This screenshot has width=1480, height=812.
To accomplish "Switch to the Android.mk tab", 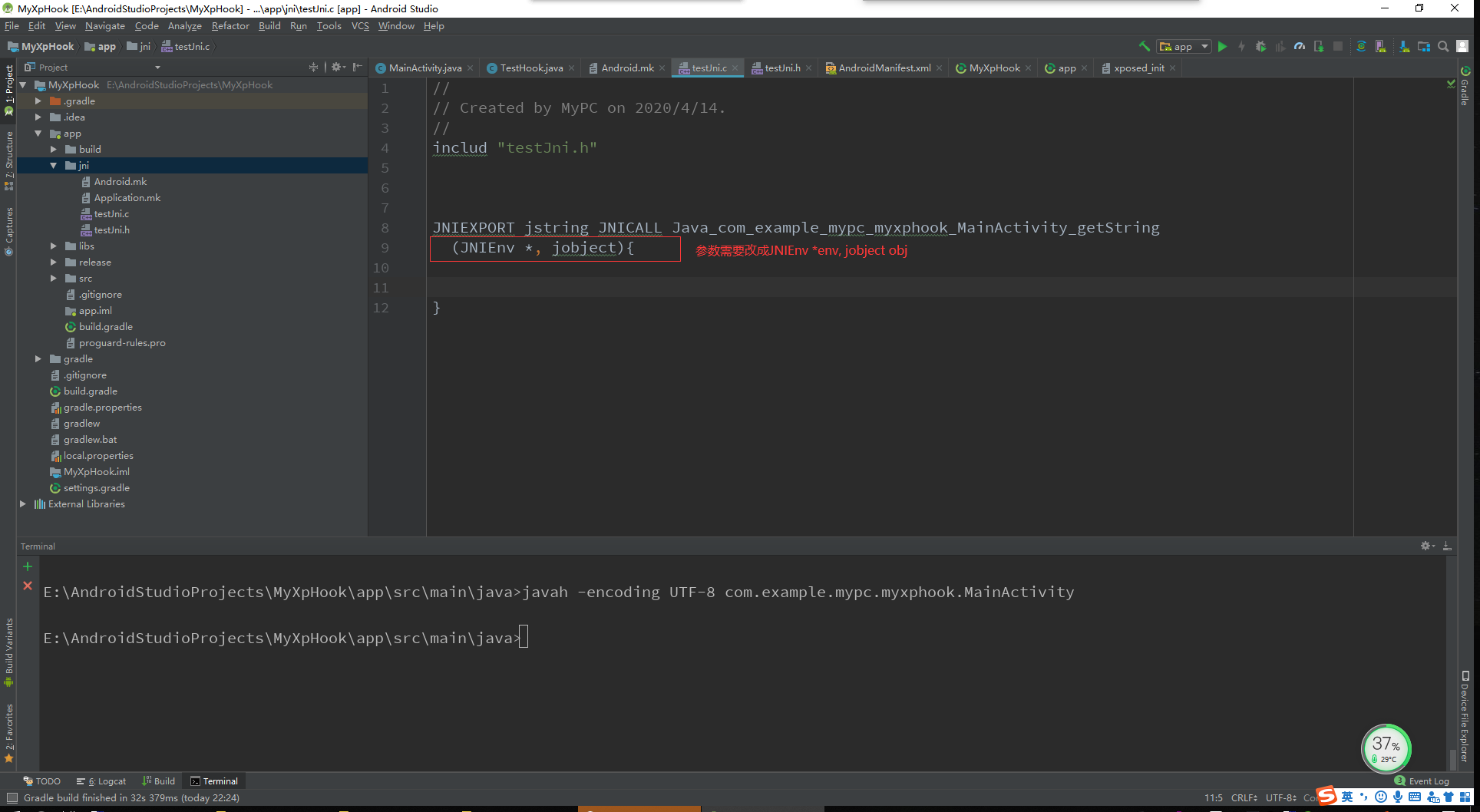I will (x=628, y=68).
